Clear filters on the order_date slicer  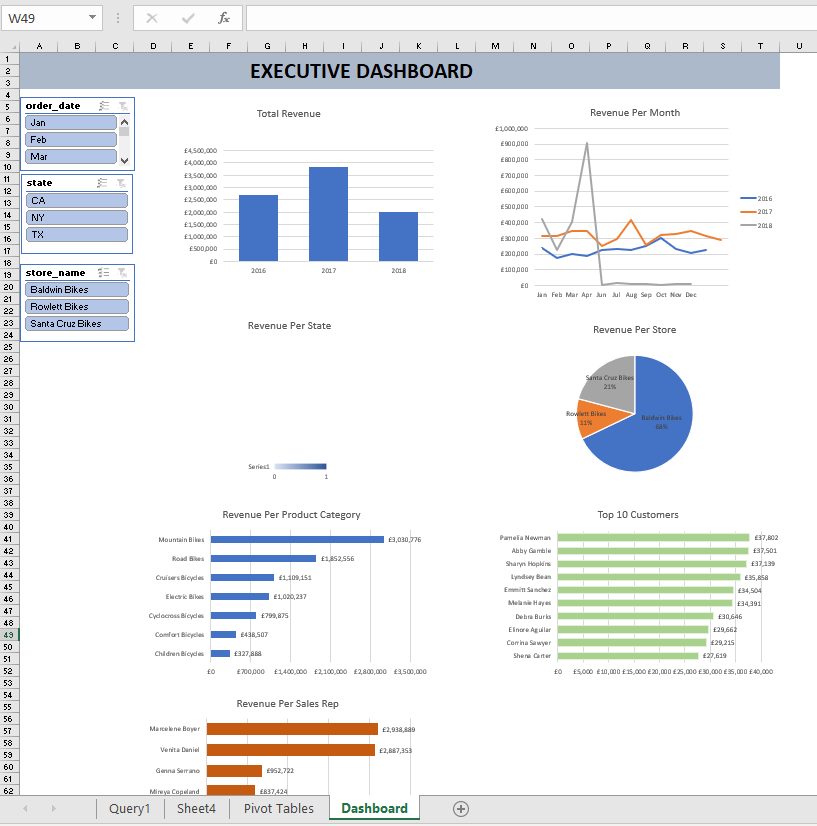coord(121,105)
